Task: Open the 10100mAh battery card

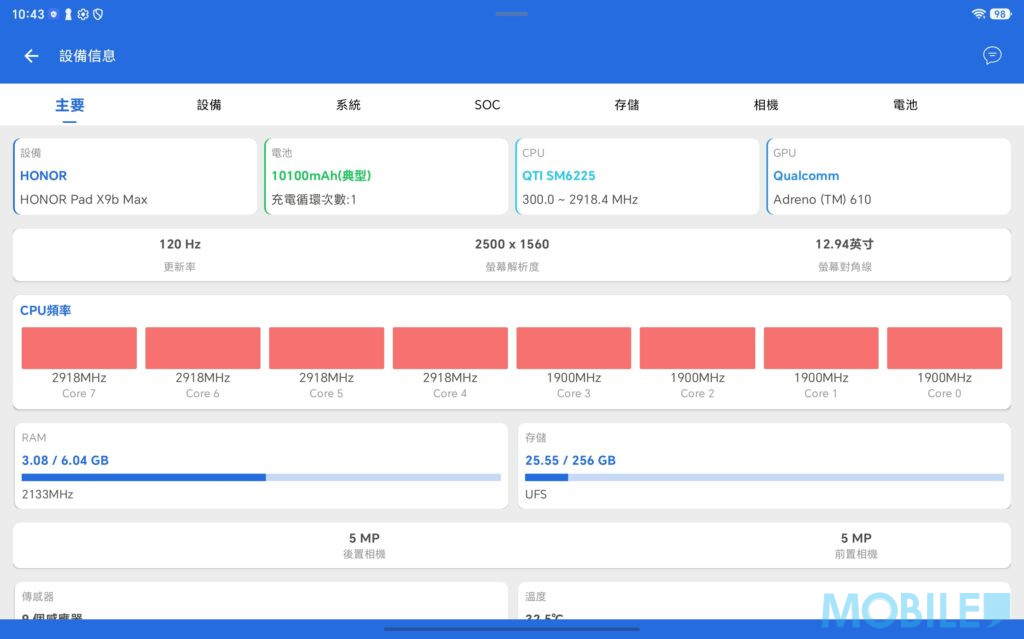Action: point(386,176)
